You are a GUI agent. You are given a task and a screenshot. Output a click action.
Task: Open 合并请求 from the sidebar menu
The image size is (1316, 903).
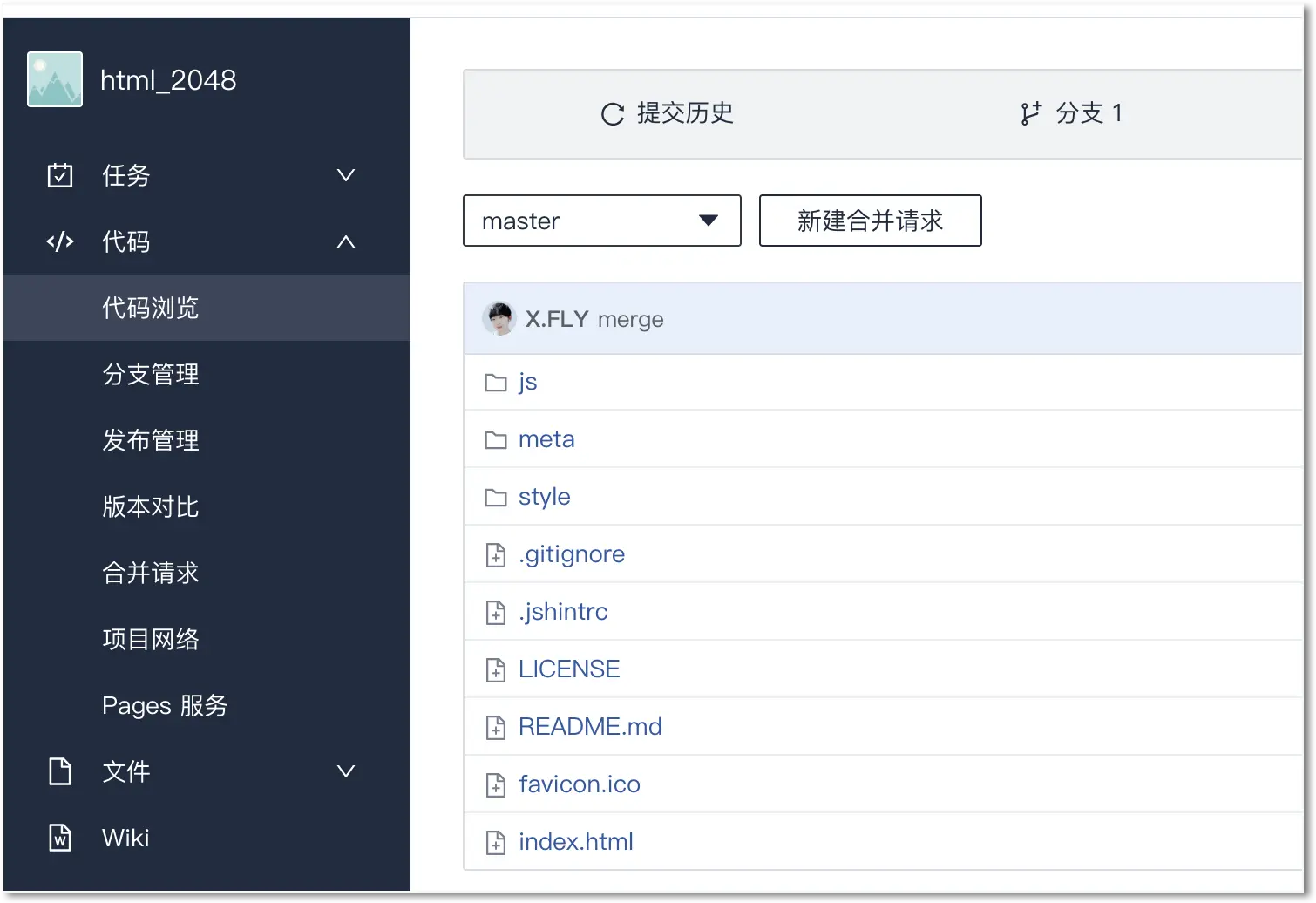click(x=150, y=573)
